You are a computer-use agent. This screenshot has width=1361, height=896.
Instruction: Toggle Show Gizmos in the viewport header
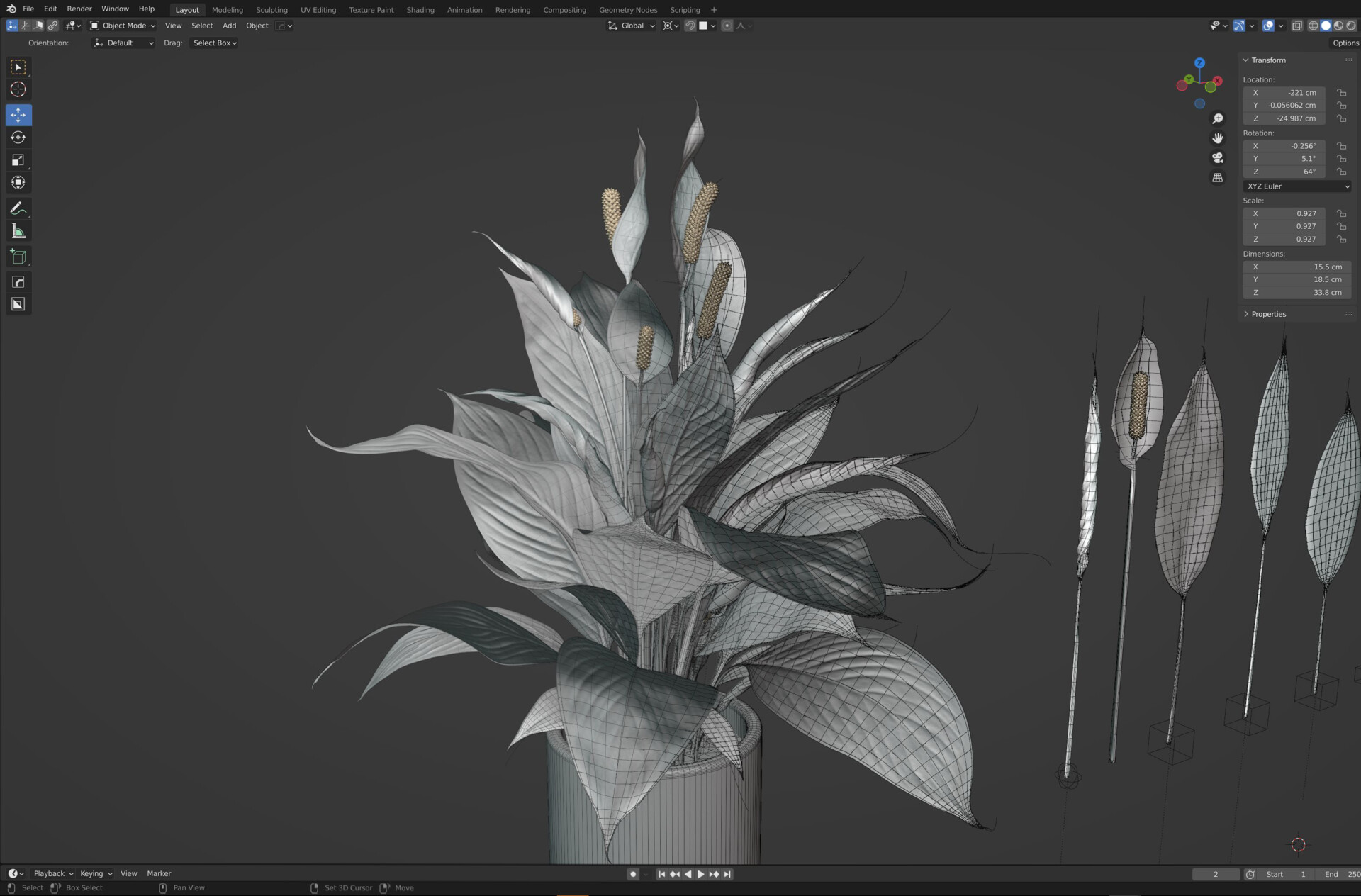(x=1239, y=26)
